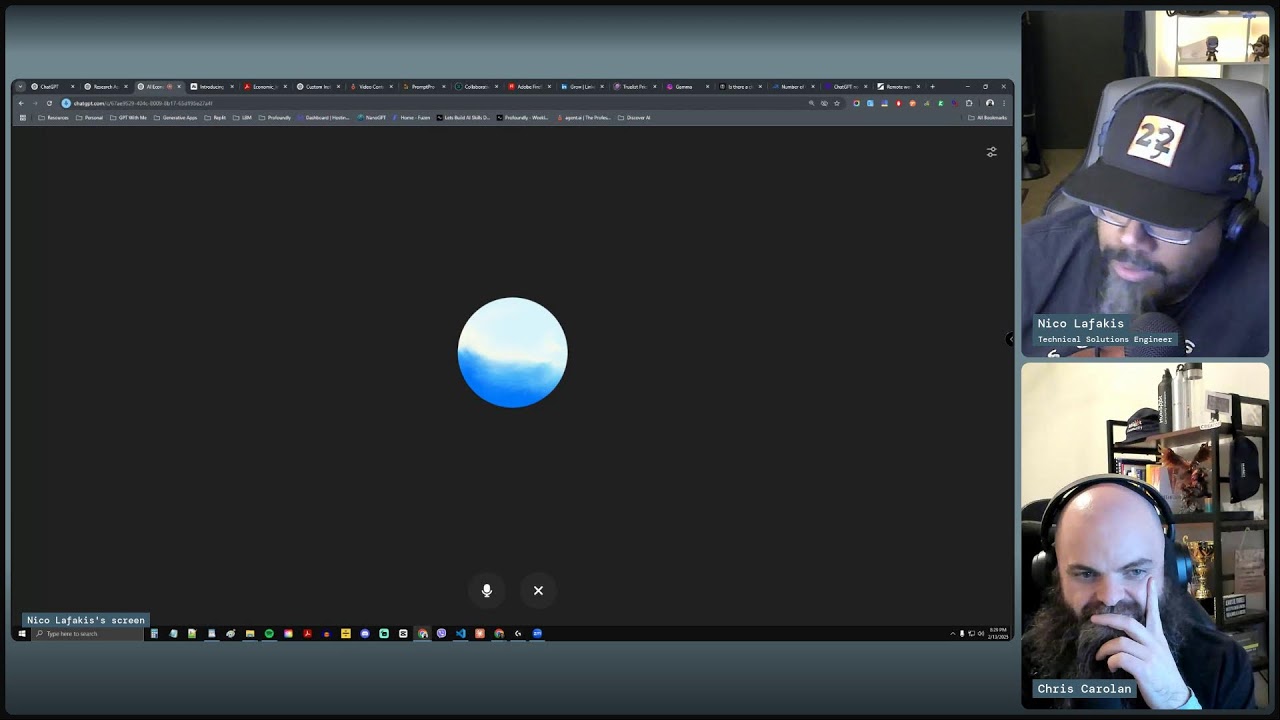1280x720 pixels.
Task: Mute the microphone in voice mode
Action: pos(487,591)
